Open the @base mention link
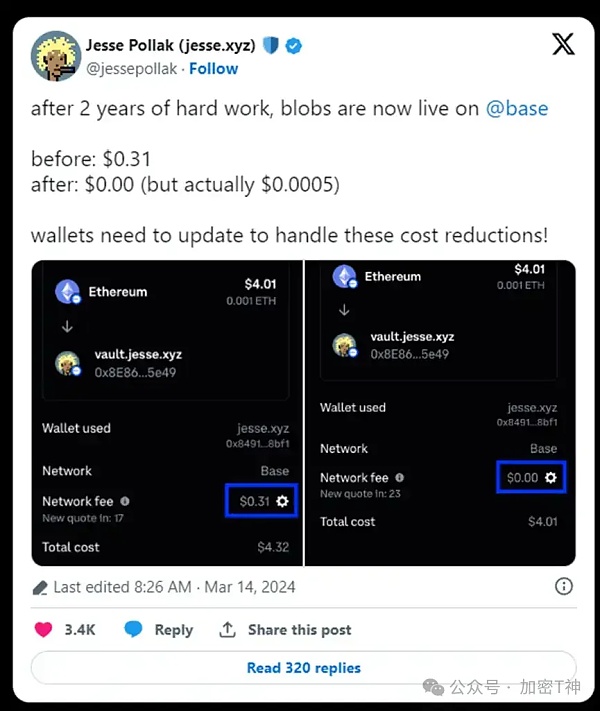Image resolution: width=600 pixels, height=711 pixels. coord(517,108)
